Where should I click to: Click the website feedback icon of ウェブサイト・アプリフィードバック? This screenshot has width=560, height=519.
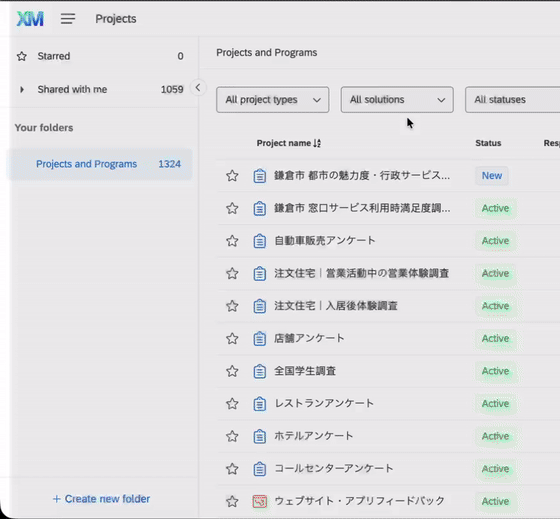260,501
